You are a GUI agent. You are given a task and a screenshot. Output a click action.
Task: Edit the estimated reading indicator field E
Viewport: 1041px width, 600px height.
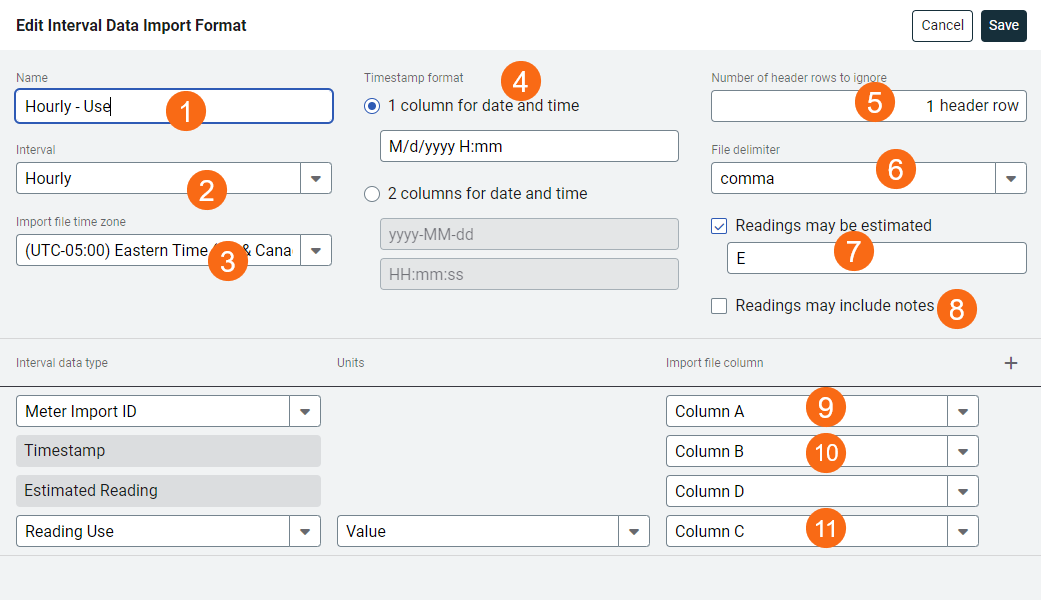coord(876,258)
